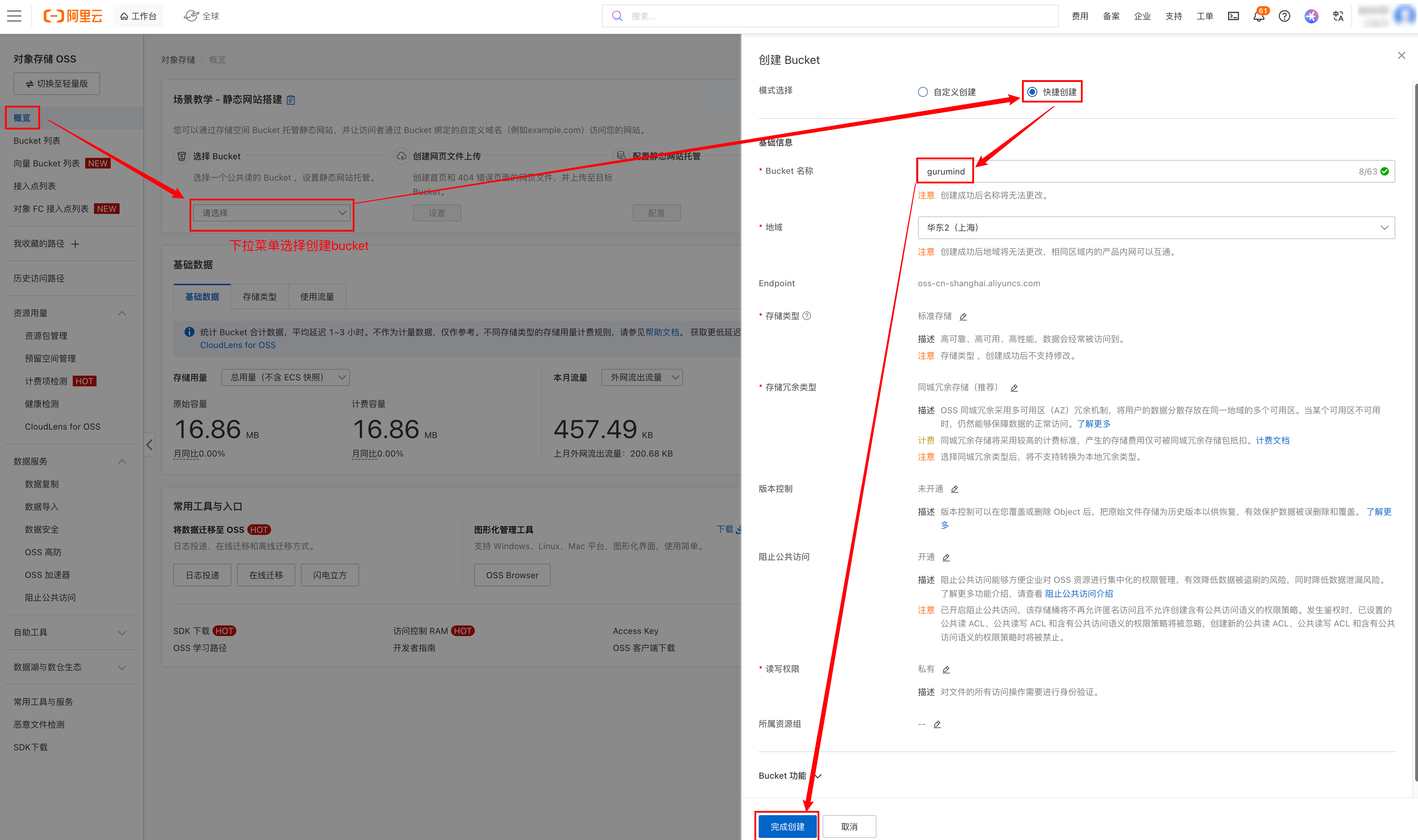Viewport: 1418px width, 840px height.
Task: Edit storage type with pencil icon
Action: [x=963, y=316]
